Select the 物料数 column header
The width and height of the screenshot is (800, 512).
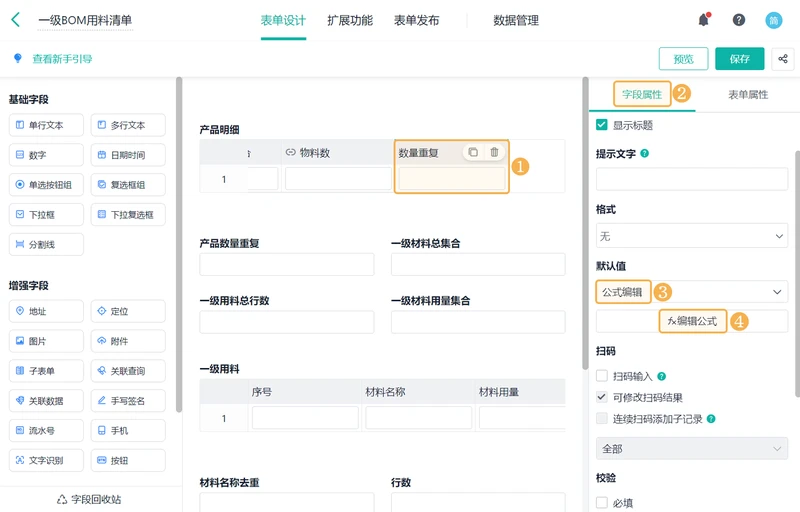[x=337, y=152]
